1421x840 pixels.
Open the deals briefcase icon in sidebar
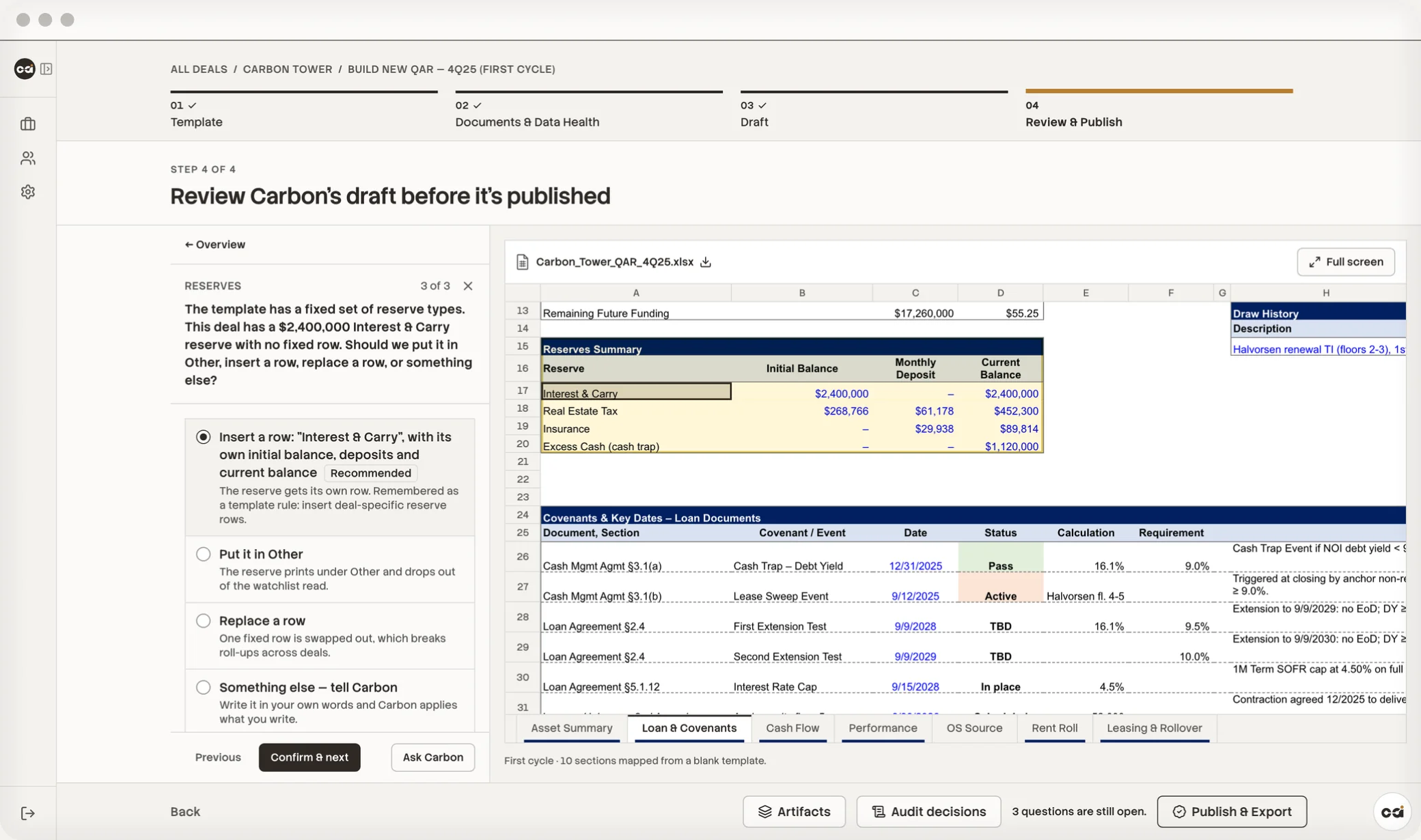click(x=28, y=124)
